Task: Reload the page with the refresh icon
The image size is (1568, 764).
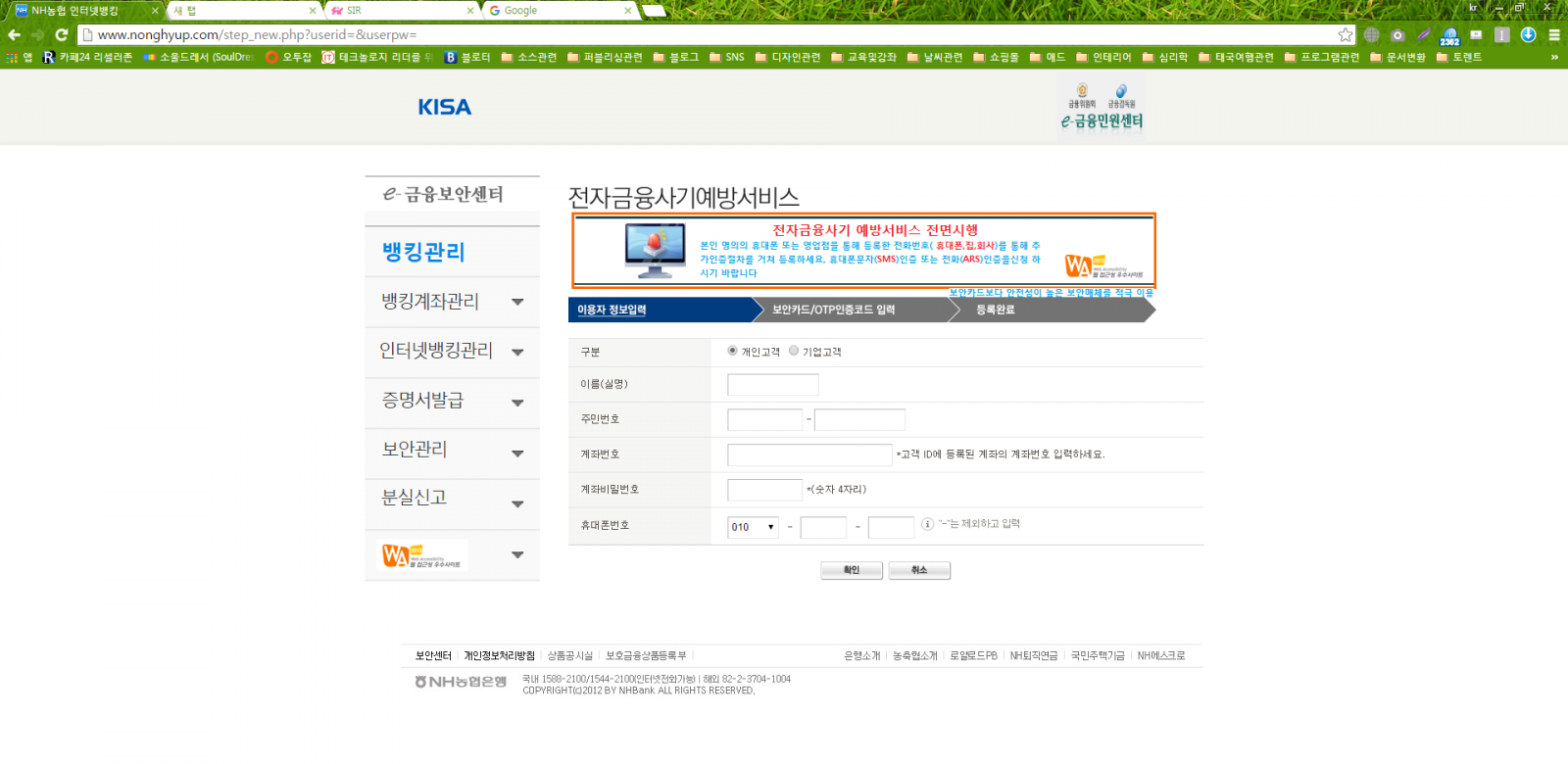Action: point(61,34)
